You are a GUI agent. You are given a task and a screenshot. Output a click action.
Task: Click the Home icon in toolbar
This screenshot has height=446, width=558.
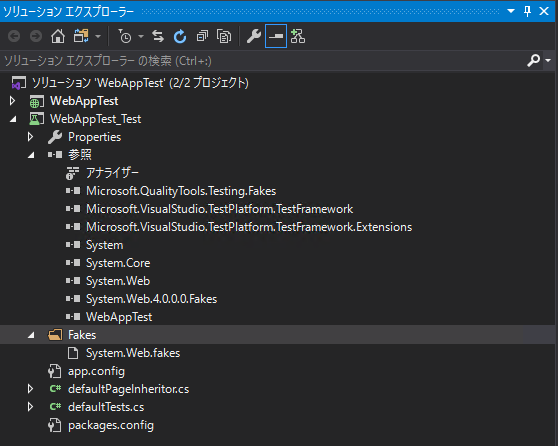tap(58, 36)
